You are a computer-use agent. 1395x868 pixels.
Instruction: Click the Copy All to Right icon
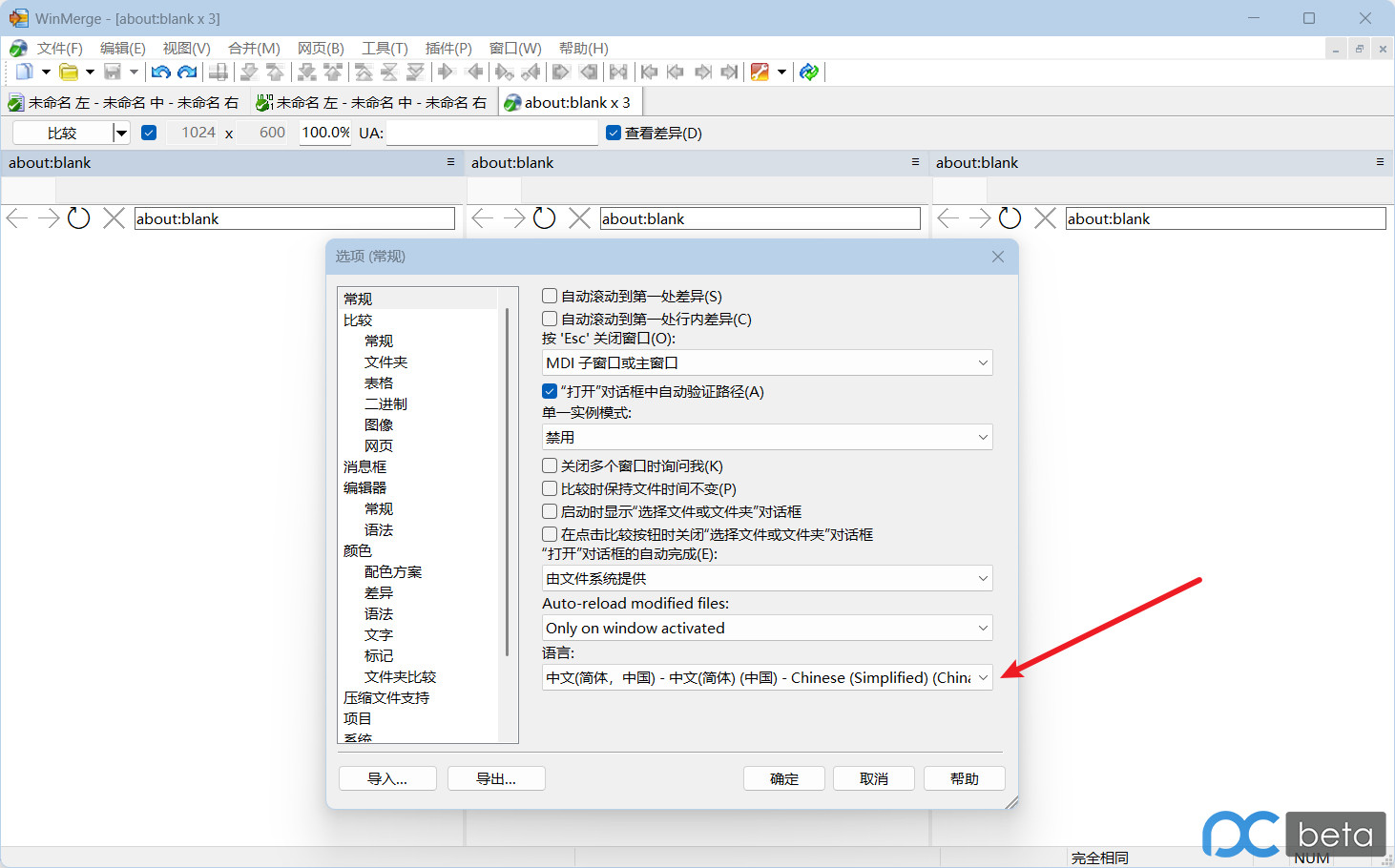[561, 72]
